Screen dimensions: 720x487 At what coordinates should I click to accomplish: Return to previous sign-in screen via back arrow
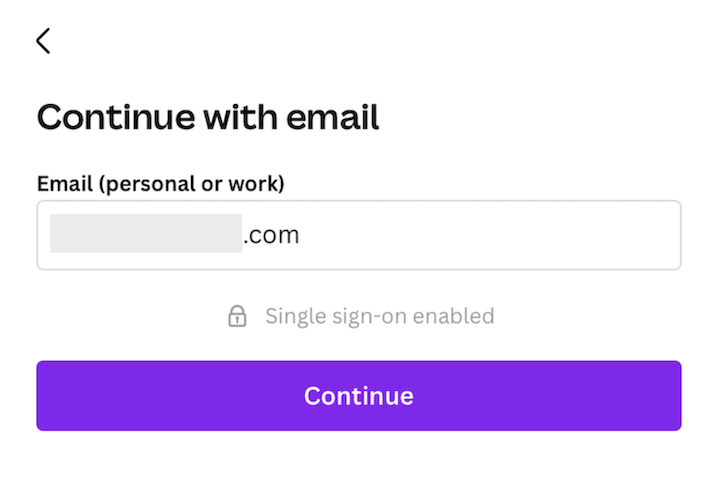click(x=43, y=41)
